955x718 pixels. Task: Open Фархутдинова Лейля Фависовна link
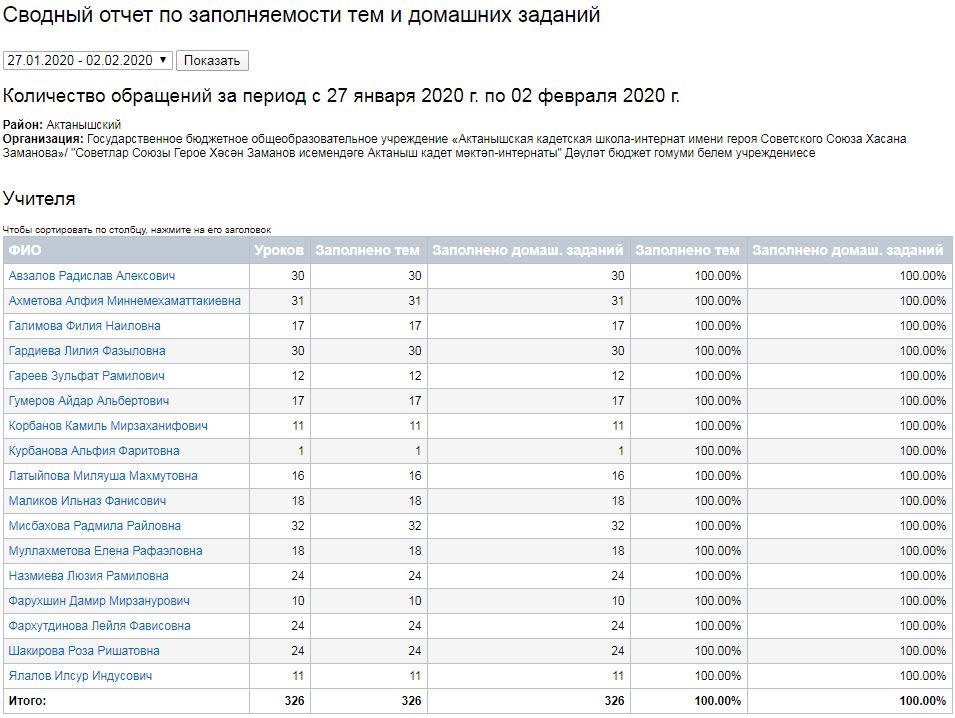(99, 626)
